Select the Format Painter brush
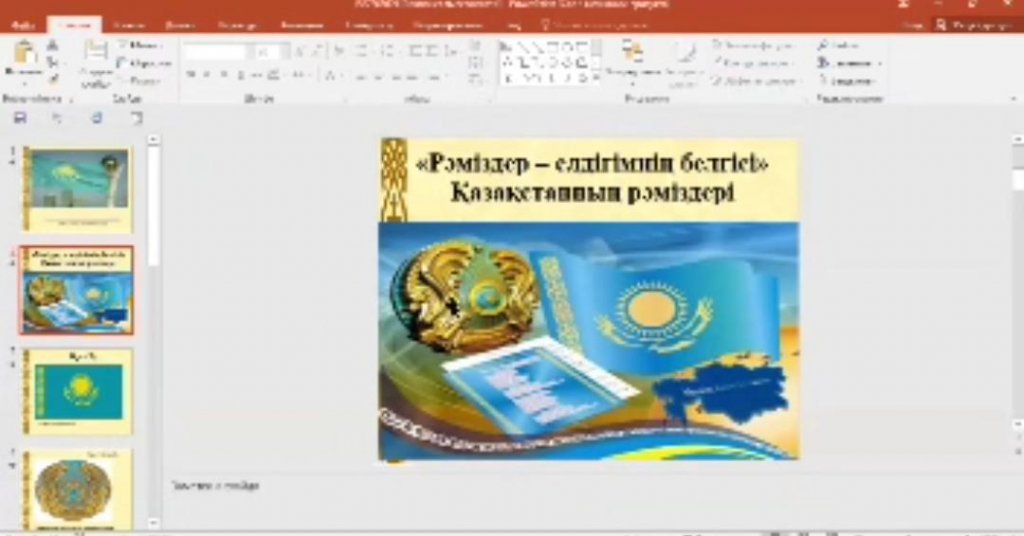The image size is (1024, 536). pos(52,80)
